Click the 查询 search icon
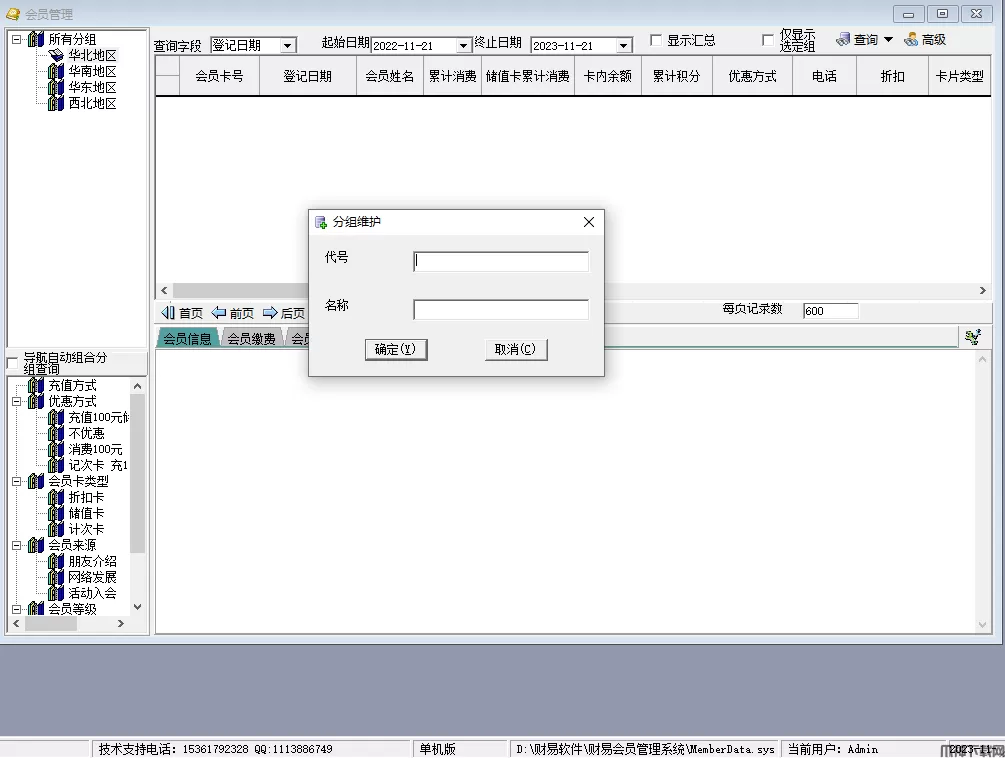The image size is (1005, 758). point(843,40)
